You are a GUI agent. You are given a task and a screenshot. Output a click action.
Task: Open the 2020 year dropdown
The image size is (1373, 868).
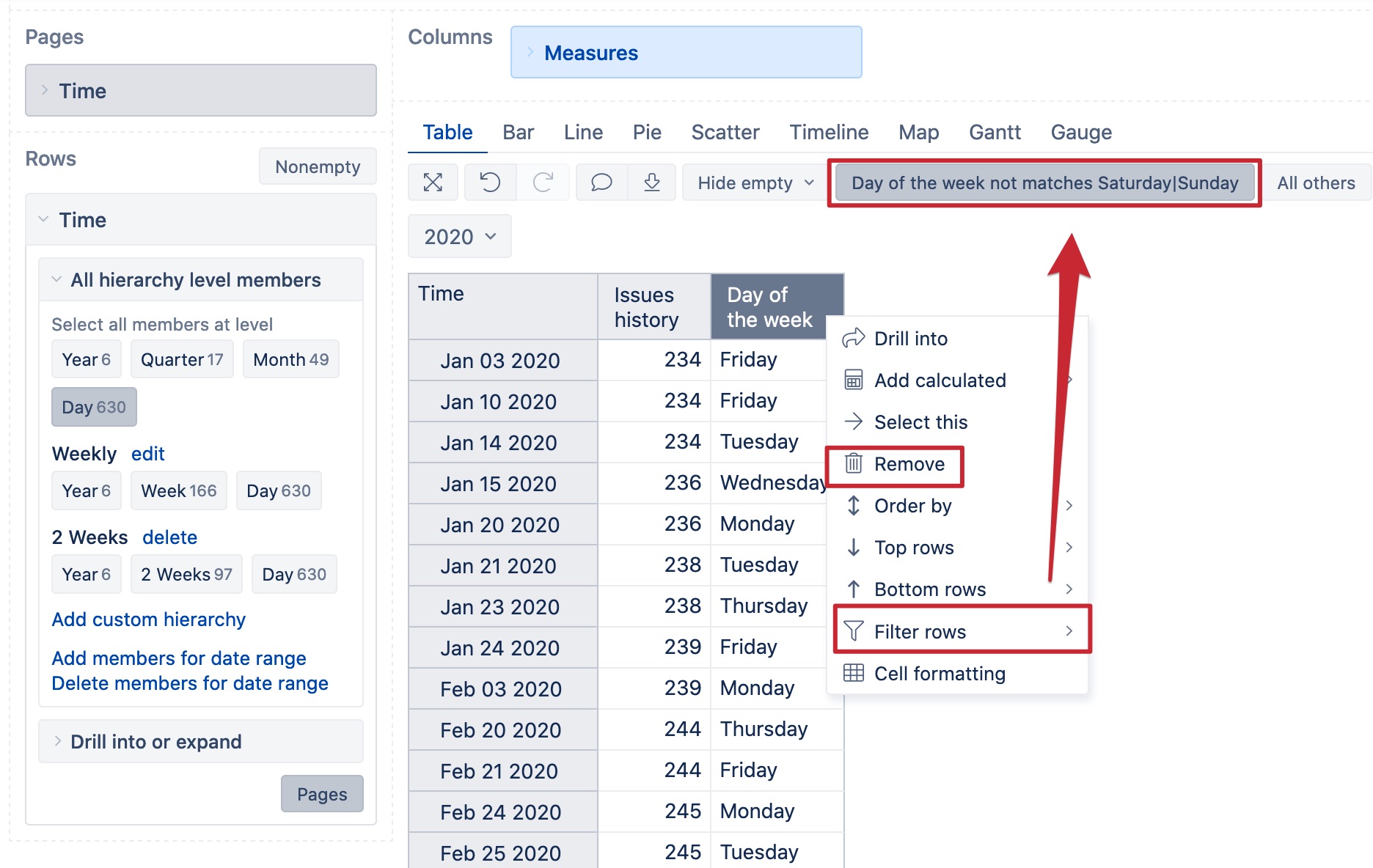[x=460, y=236]
